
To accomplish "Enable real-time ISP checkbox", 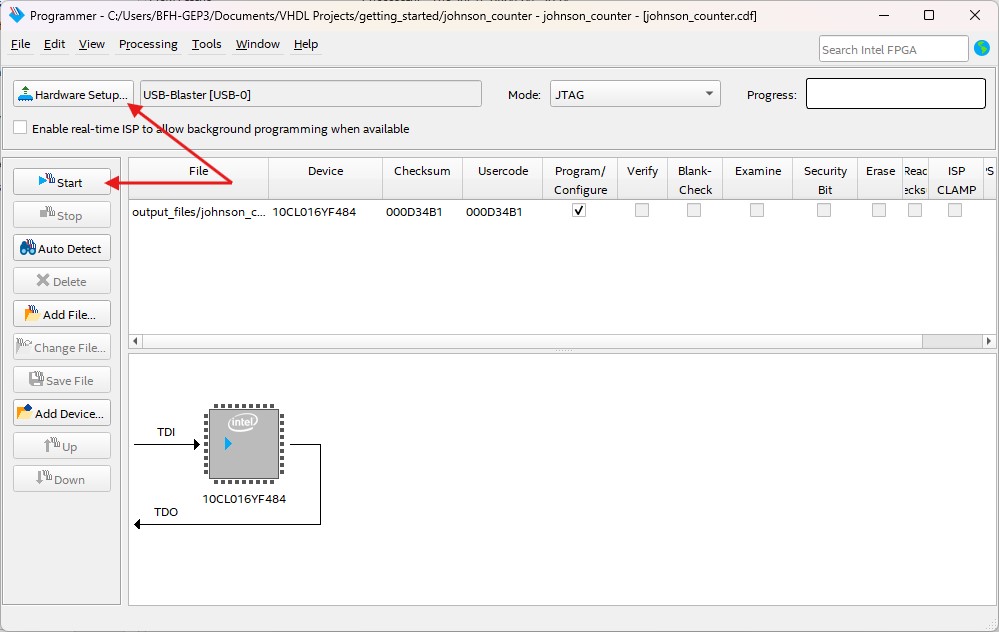I will (x=20, y=127).
